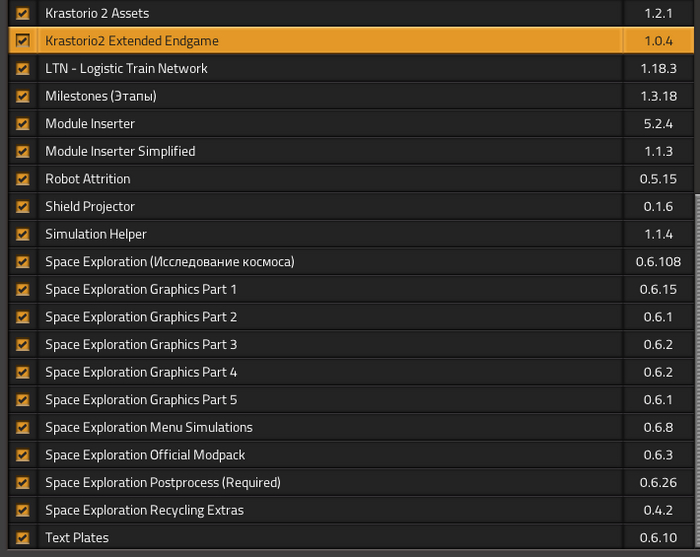Select Space Exploration Graphics Part 1 name

[x=141, y=289]
